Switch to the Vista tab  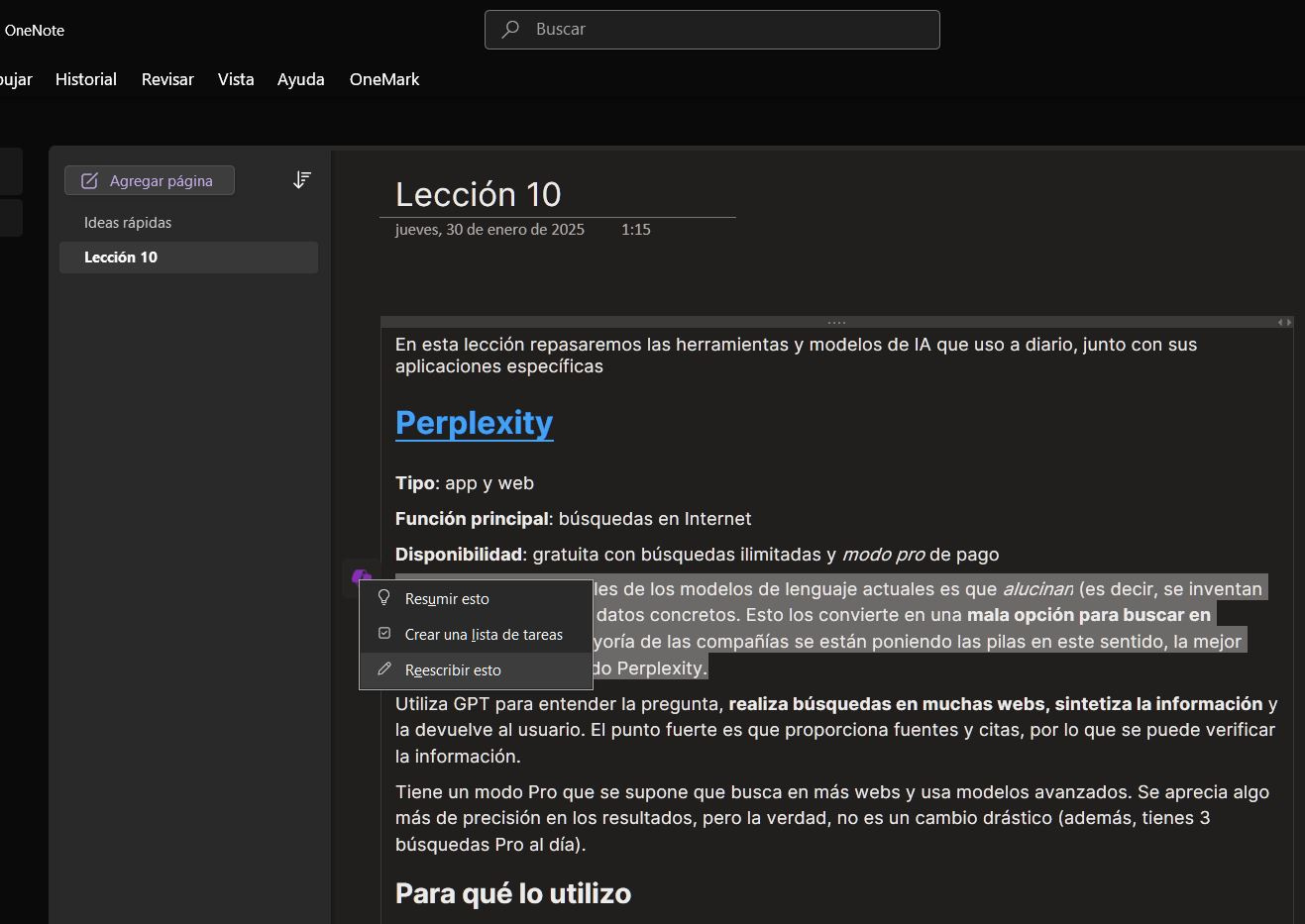(x=236, y=79)
